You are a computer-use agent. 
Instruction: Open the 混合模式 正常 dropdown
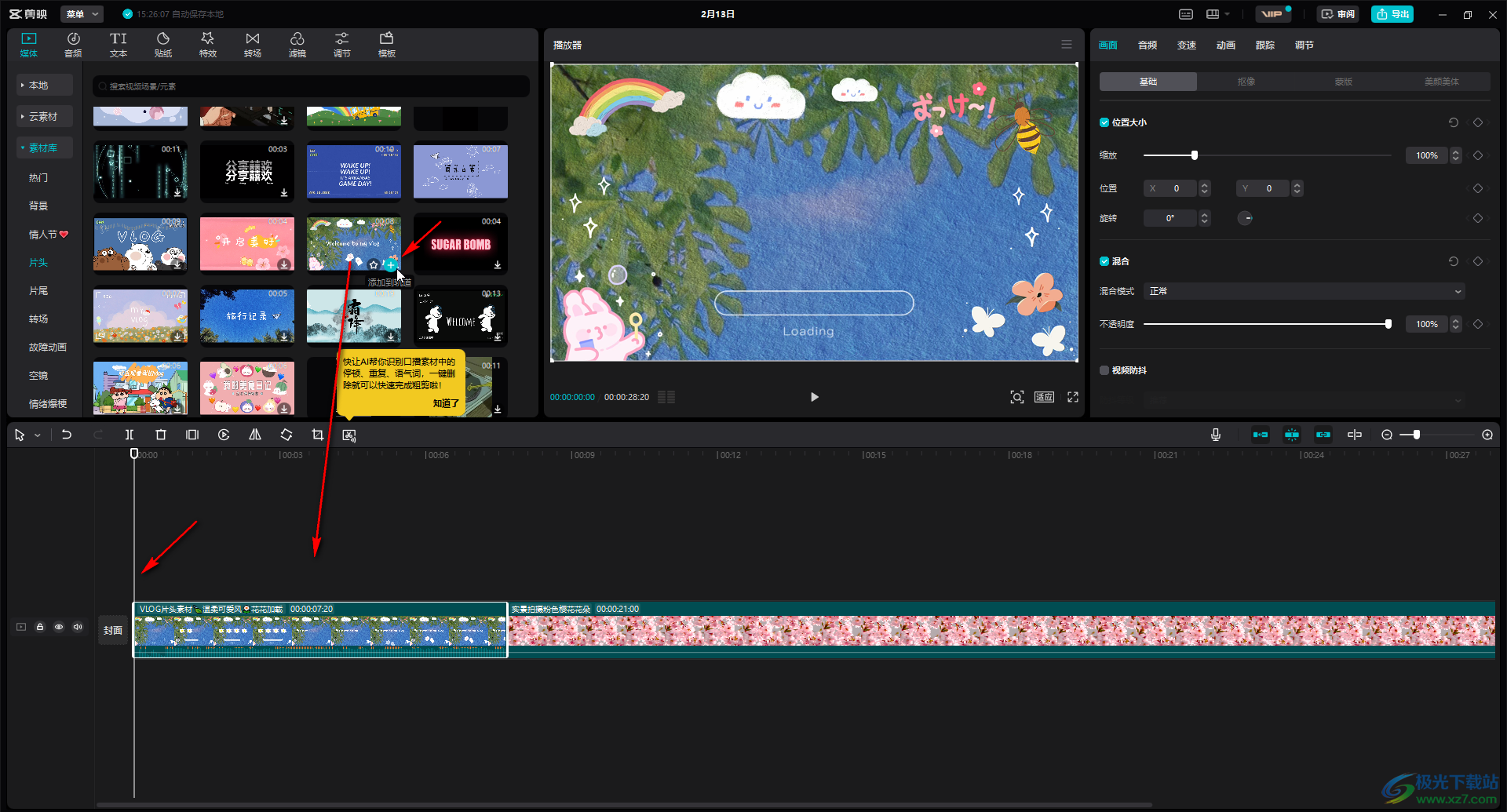point(1304,291)
